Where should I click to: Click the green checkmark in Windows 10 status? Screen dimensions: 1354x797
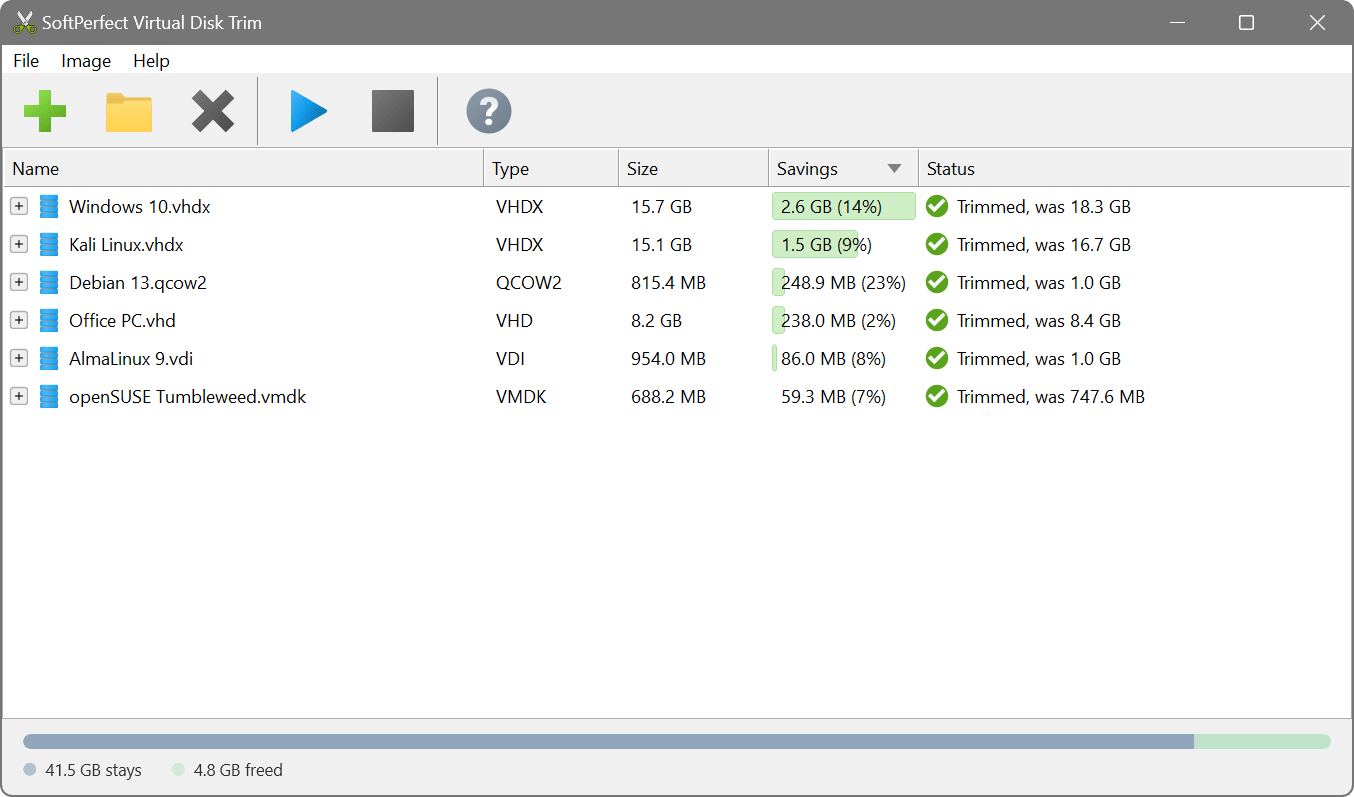(937, 207)
